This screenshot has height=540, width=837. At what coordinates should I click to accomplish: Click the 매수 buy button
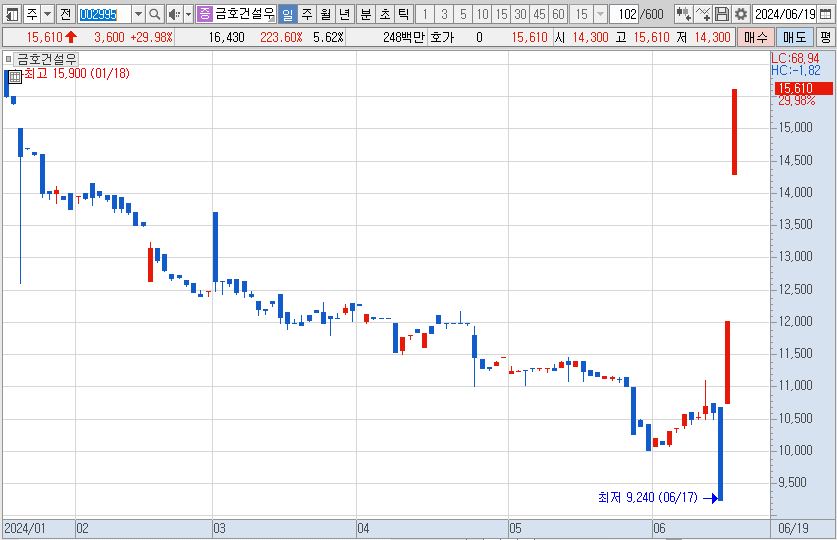755,37
